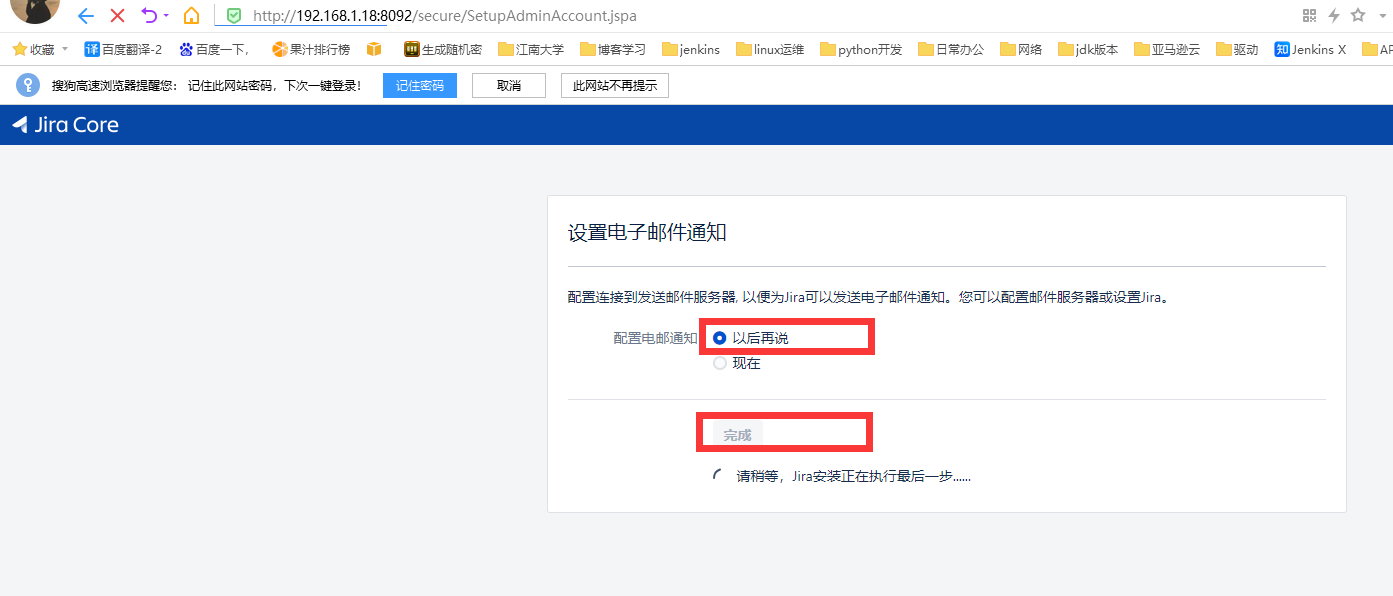Open 生成随机密 bookmark
1393x596 pixels.
pyautogui.click(x=443, y=49)
